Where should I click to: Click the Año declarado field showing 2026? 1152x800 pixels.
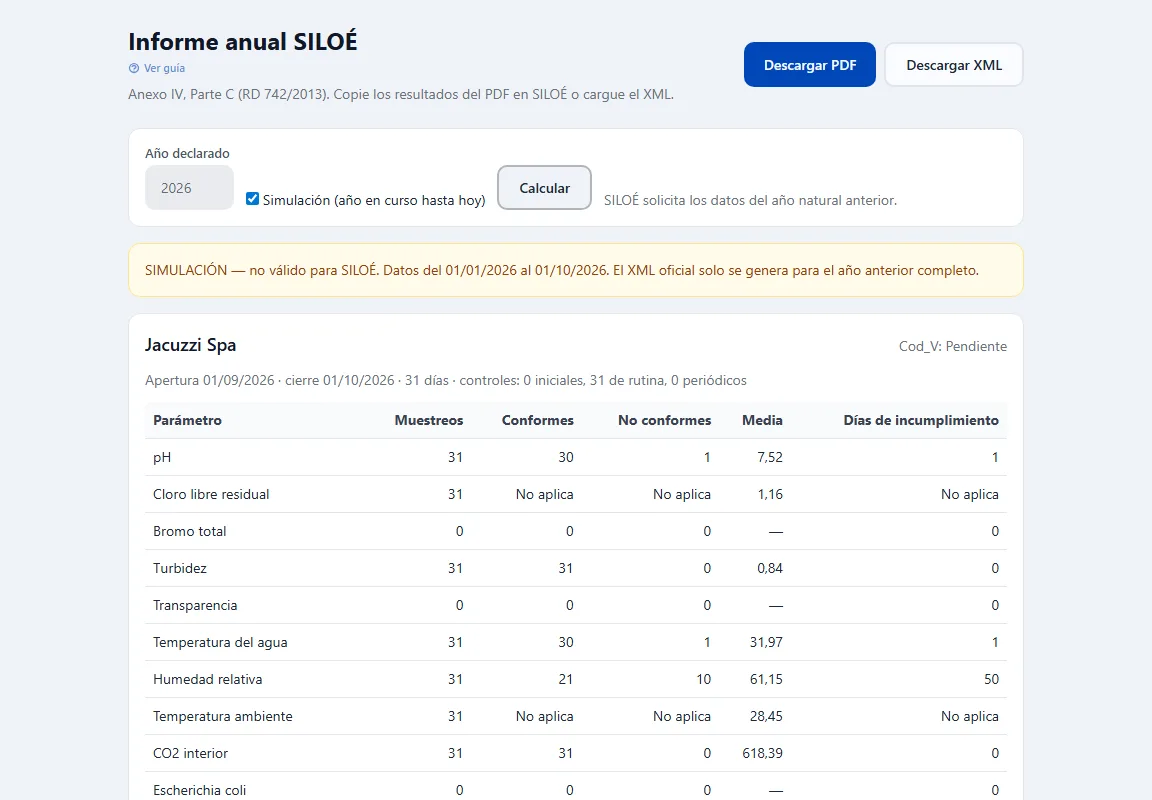190,187
